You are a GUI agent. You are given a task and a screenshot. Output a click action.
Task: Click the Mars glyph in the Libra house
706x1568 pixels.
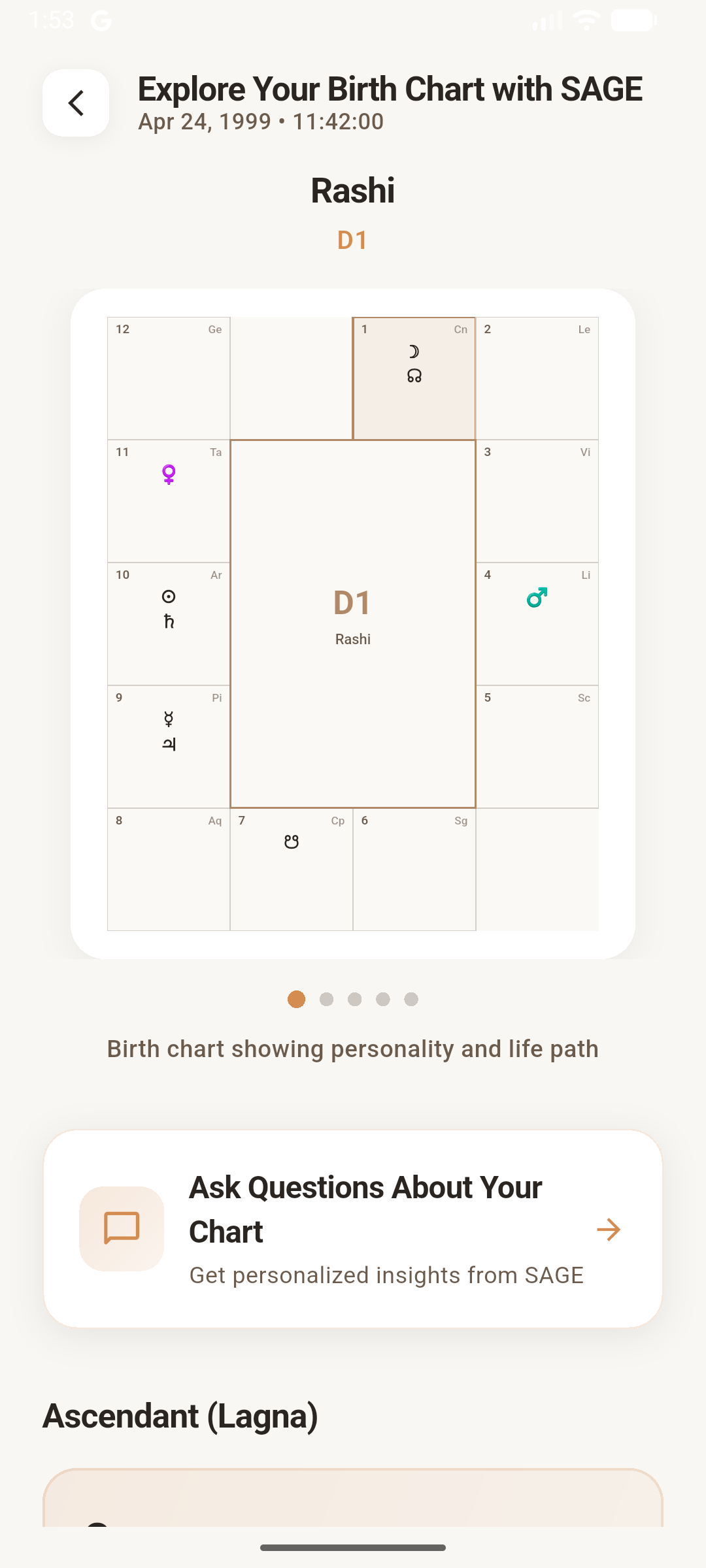click(535, 596)
